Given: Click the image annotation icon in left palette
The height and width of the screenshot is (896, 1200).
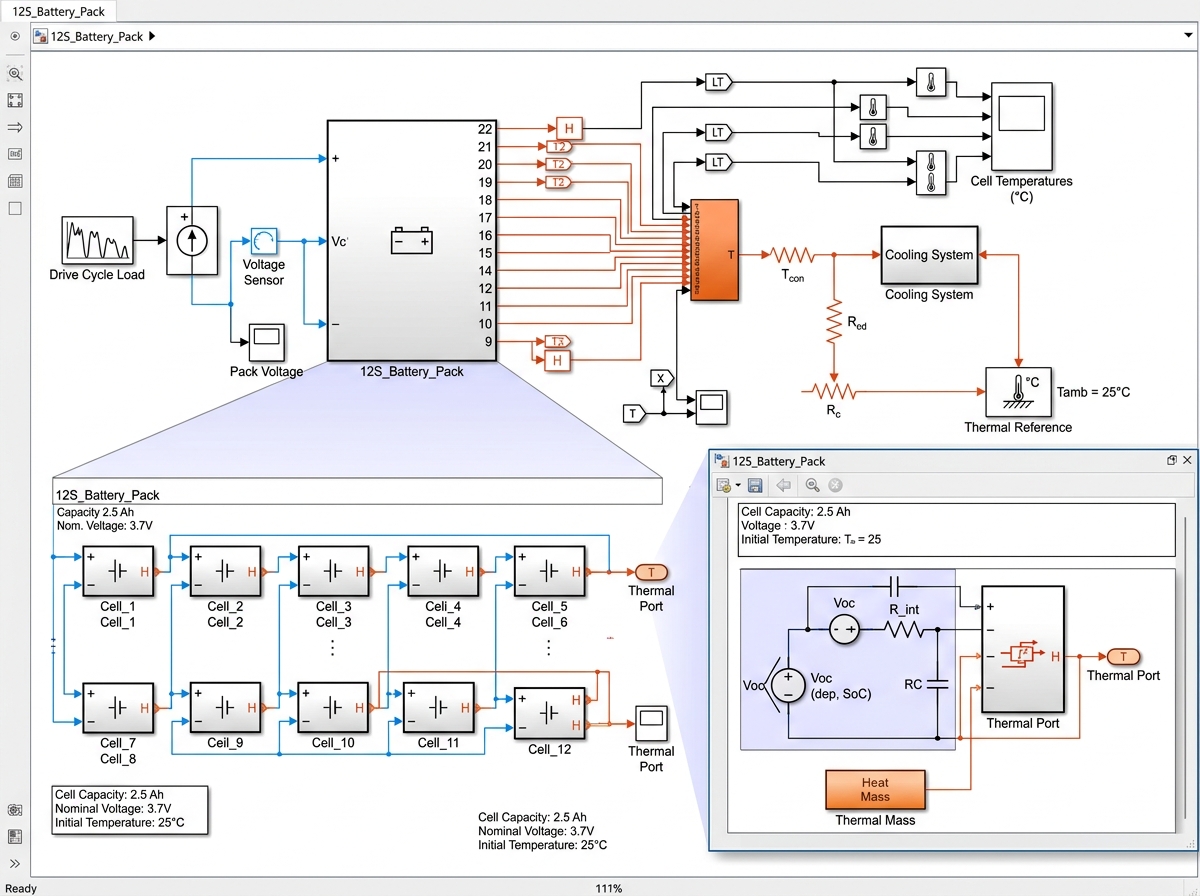Looking at the screenshot, I should point(15,154).
